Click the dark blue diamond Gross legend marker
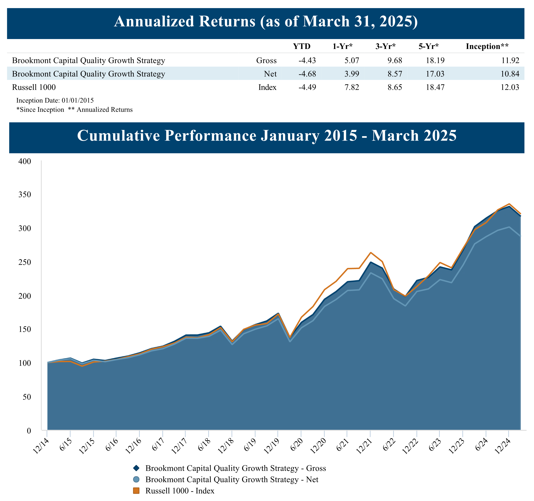Screen dimensions: 534x501 [x=136, y=468]
